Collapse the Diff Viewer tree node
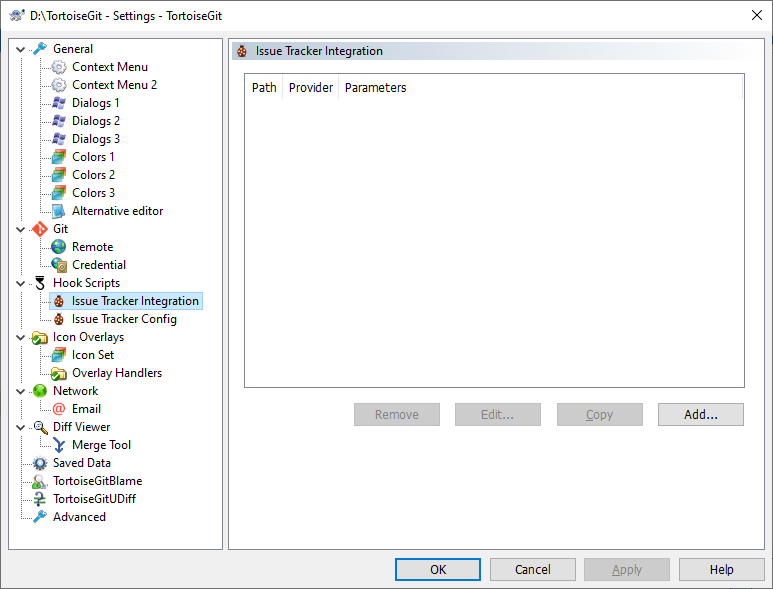 (x=21, y=427)
